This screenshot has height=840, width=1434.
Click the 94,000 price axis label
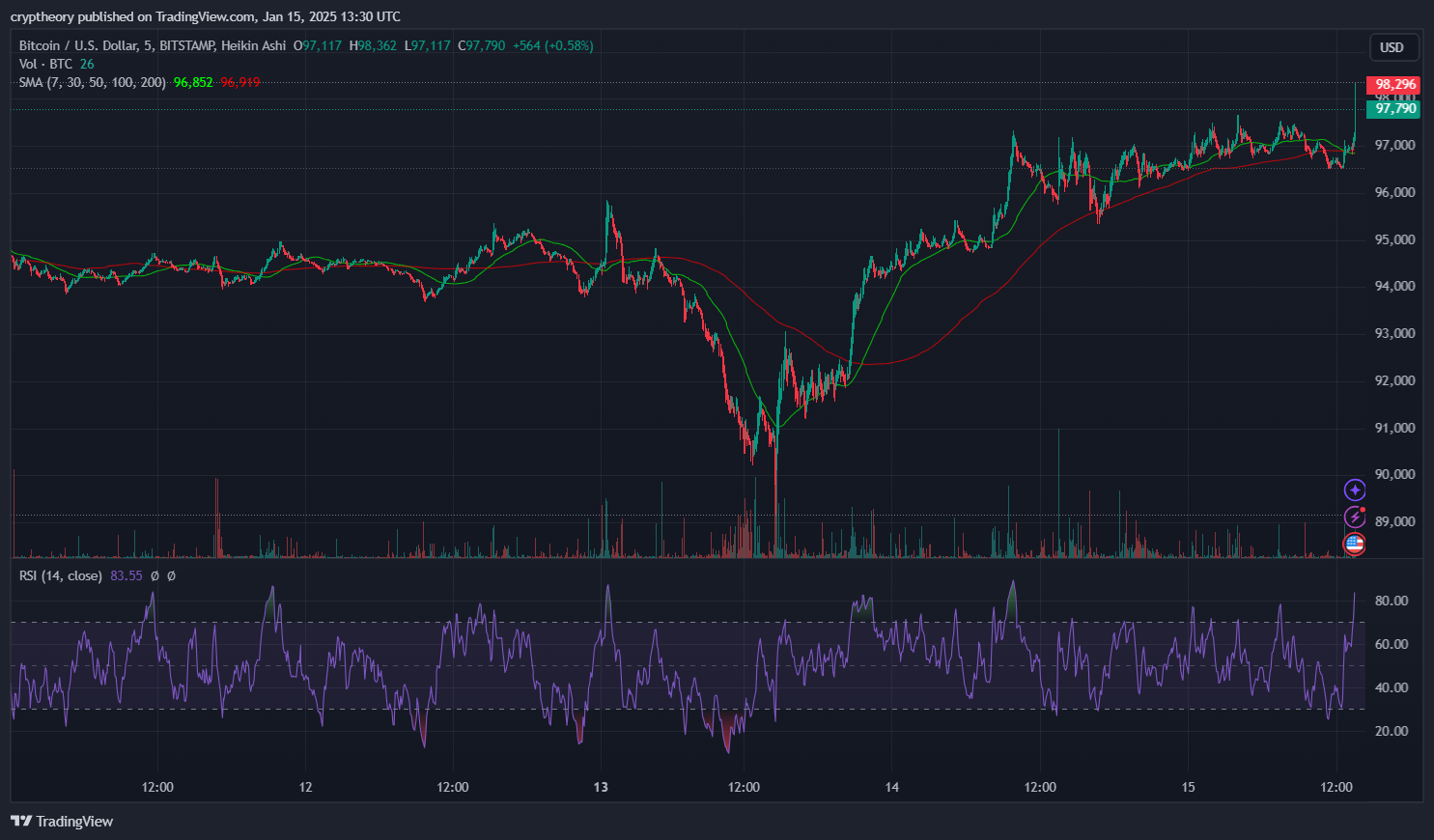click(x=1395, y=286)
